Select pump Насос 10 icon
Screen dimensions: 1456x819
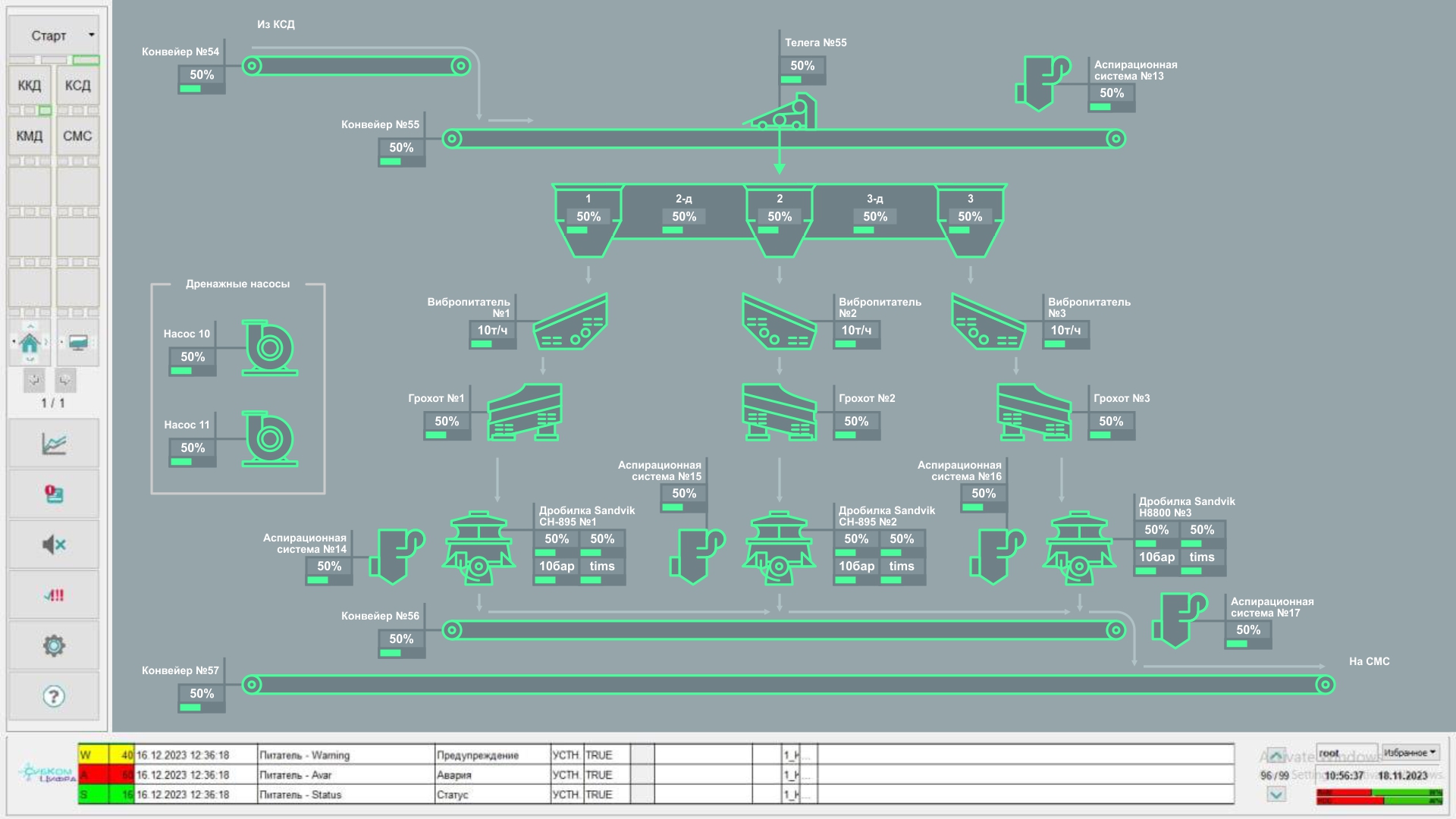tap(269, 347)
